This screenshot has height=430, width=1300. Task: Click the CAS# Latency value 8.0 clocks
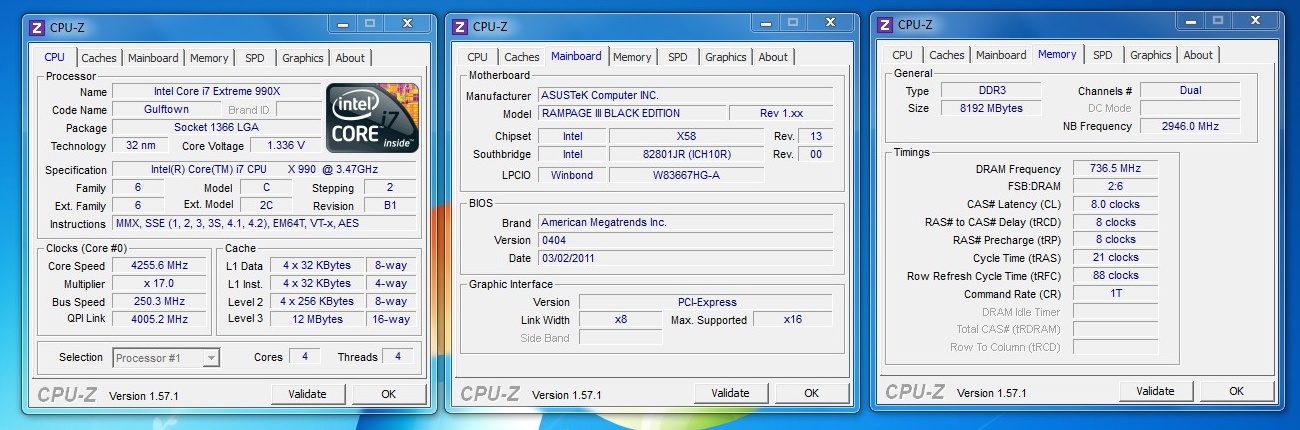click(x=1115, y=205)
